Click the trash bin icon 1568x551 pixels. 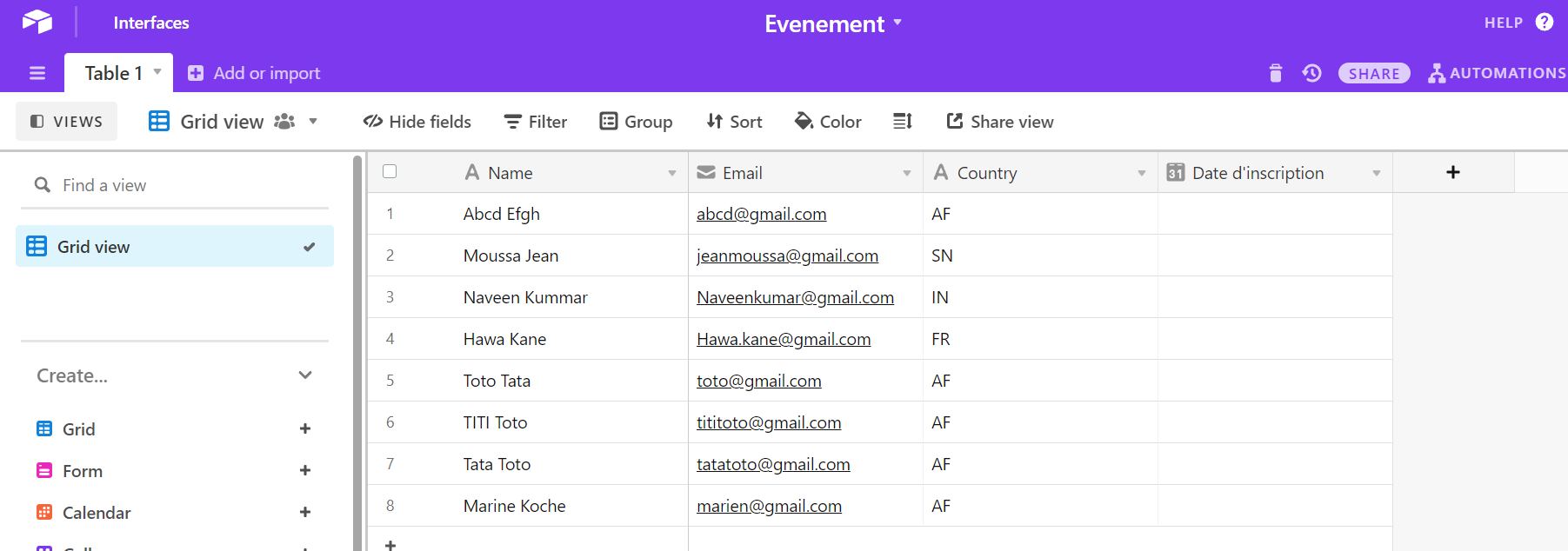pyautogui.click(x=1276, y=73)
